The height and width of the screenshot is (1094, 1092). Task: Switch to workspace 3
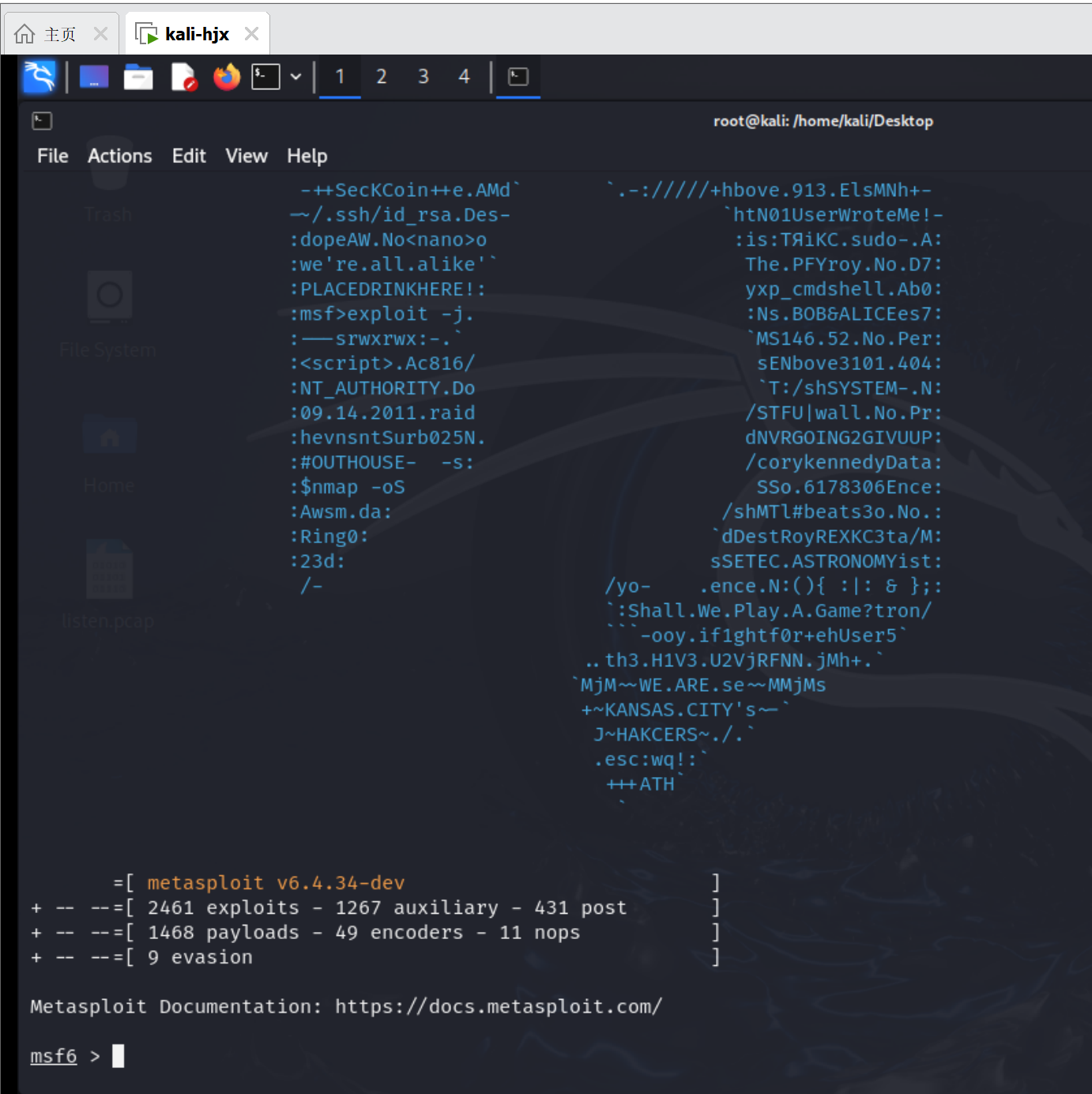(x=424, y=77)
